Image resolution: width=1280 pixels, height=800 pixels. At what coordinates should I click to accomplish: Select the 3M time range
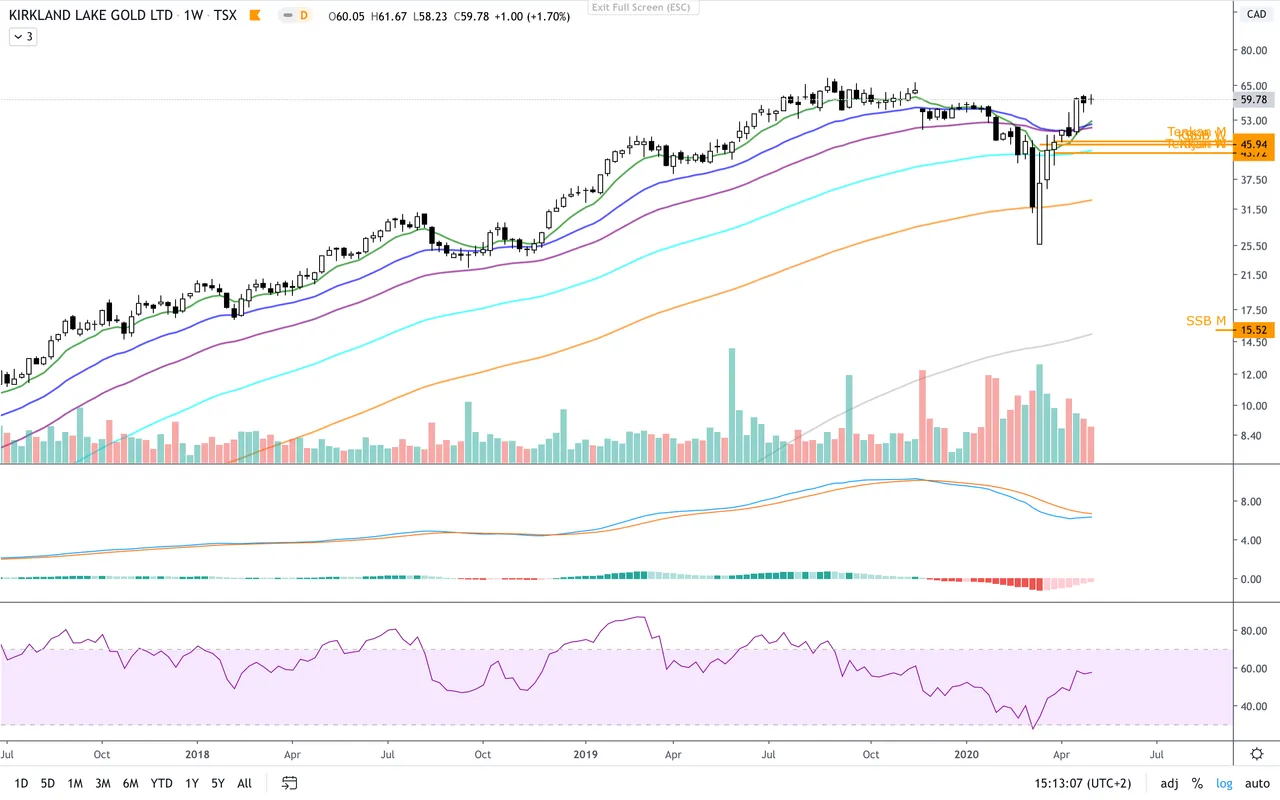(x=102, y=783)
